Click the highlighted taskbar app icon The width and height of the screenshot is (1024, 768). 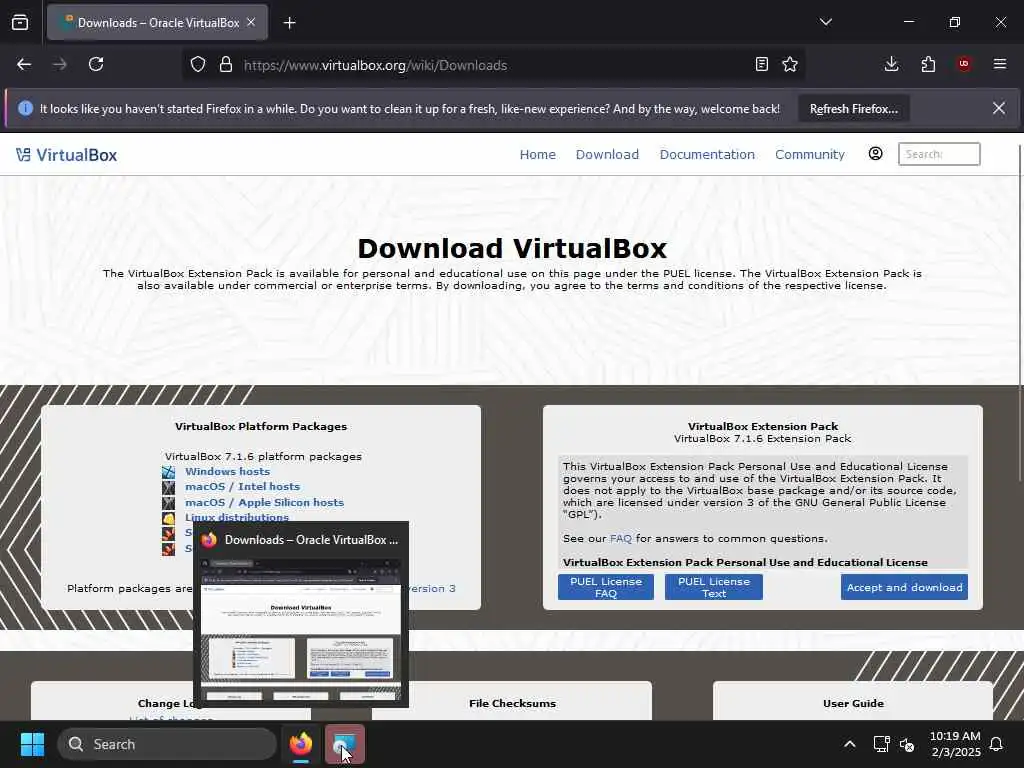pyautogui.click(x=344, y=744)
